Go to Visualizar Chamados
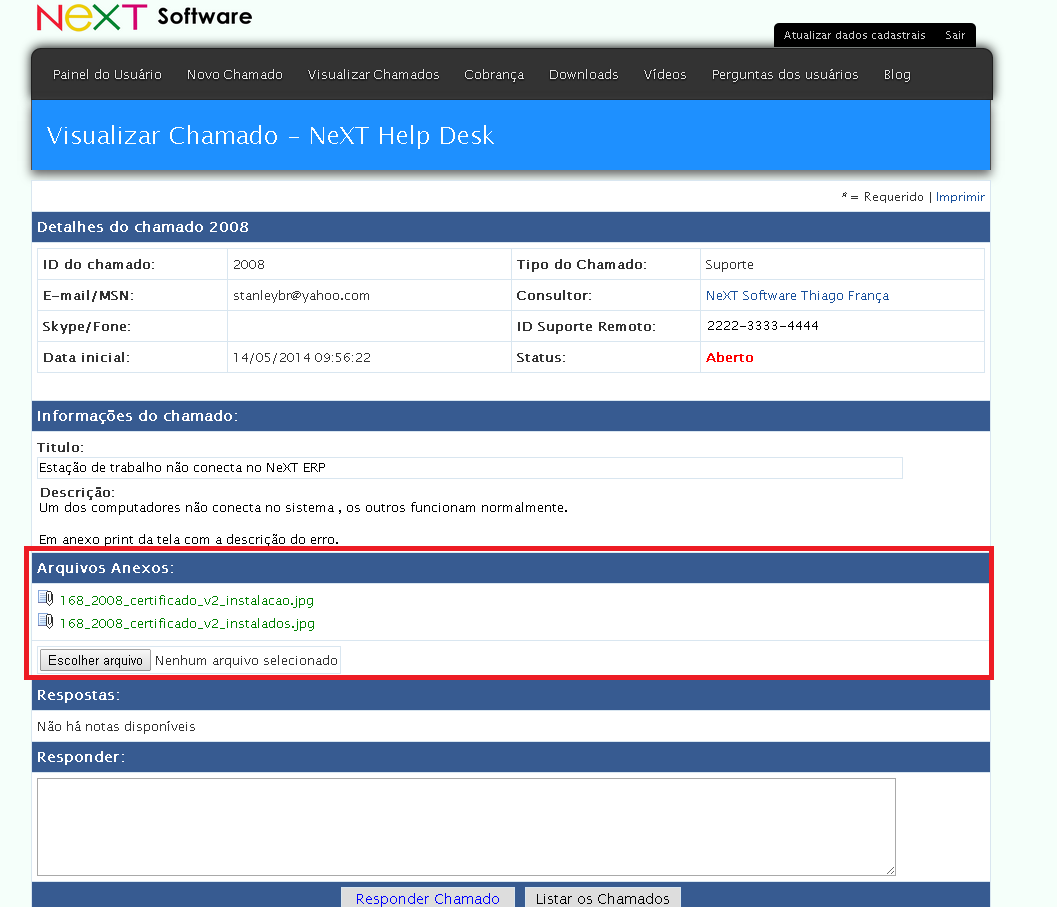The width and height of the screenshot is (1057, 907). 373,74
